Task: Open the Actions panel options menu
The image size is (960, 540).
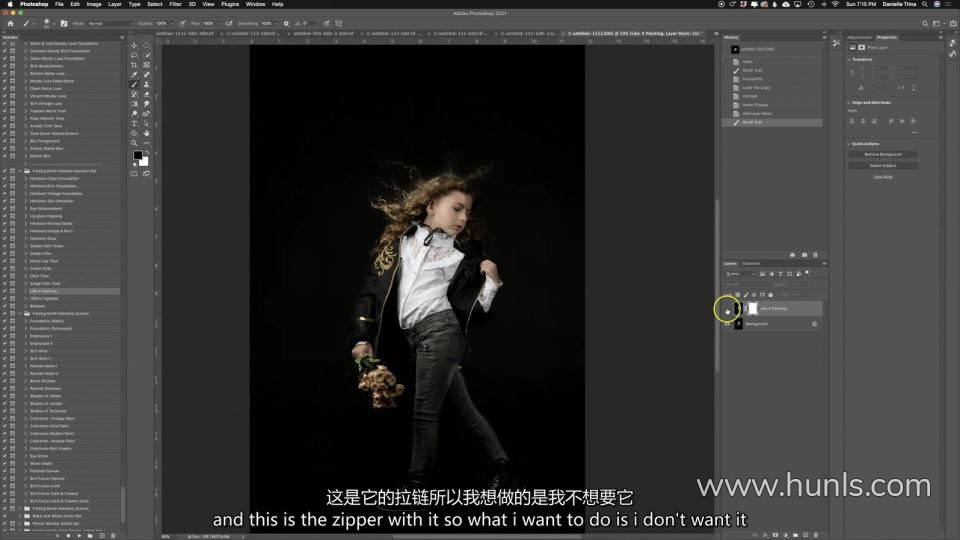Action: (122, 37)
